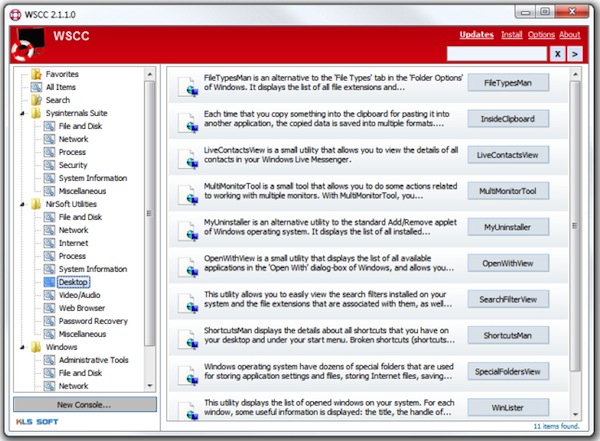The height and width of the screenshot is (441, 600).
Task: Click the New Console button
Action: [85, 405]
